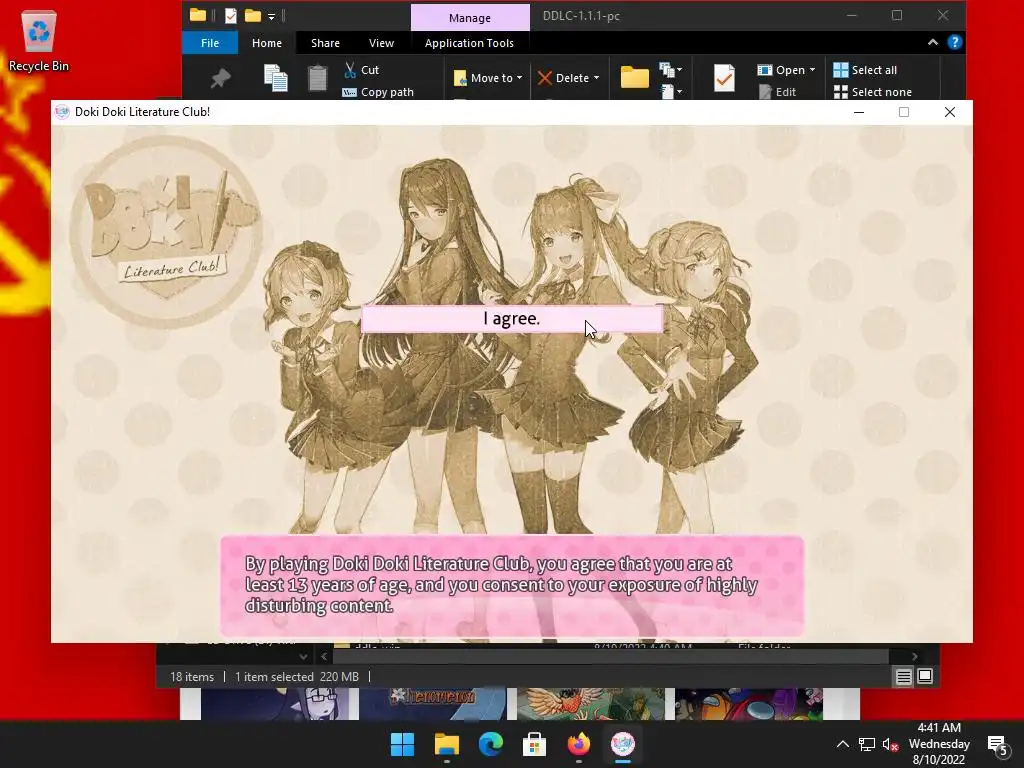Open the Open dropdown in ribbon
The height and width of the screenshot is (768, 1024).
click(x=786, y=70)
